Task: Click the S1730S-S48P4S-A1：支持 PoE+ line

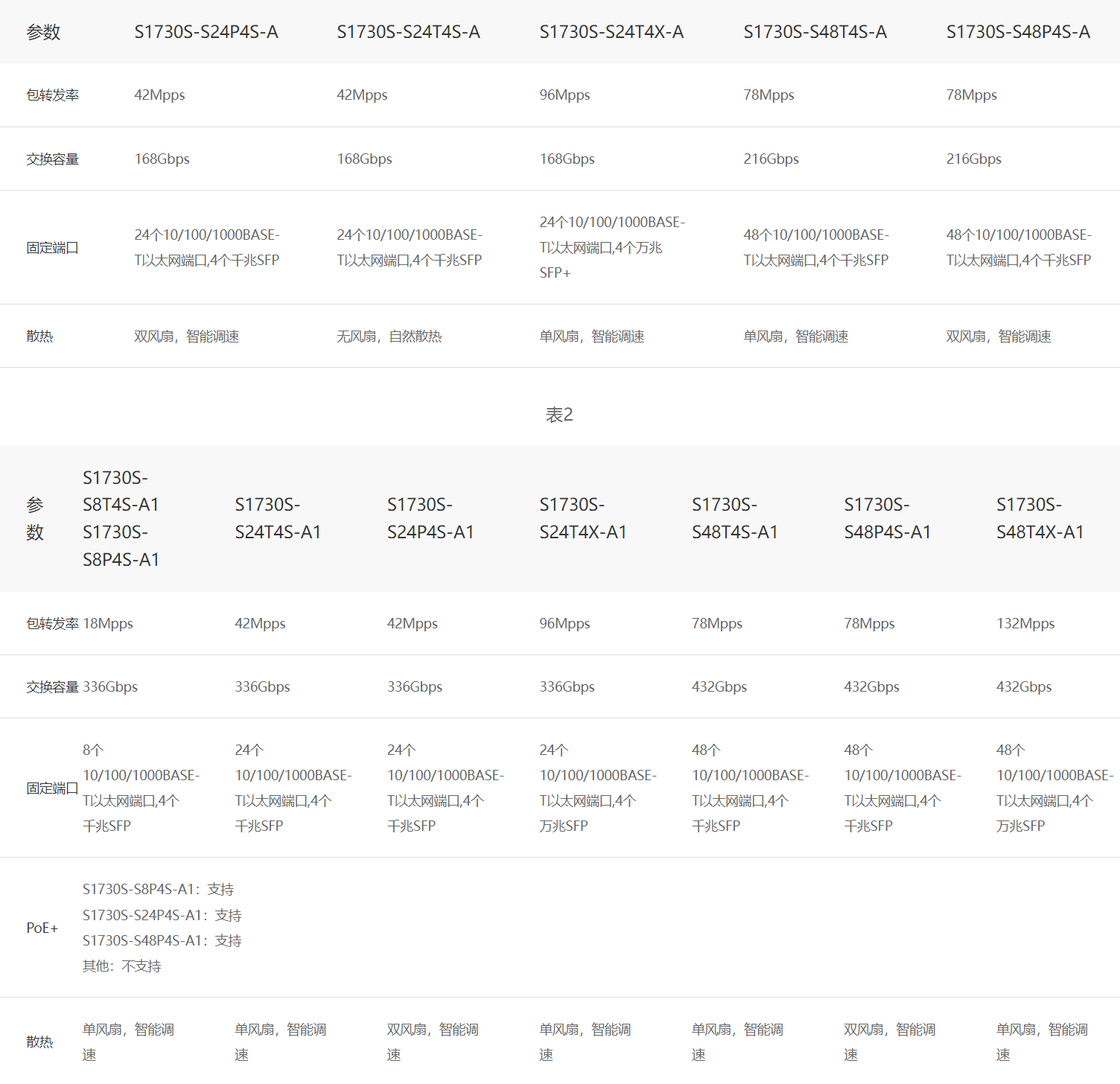Action: coord(162,941)
